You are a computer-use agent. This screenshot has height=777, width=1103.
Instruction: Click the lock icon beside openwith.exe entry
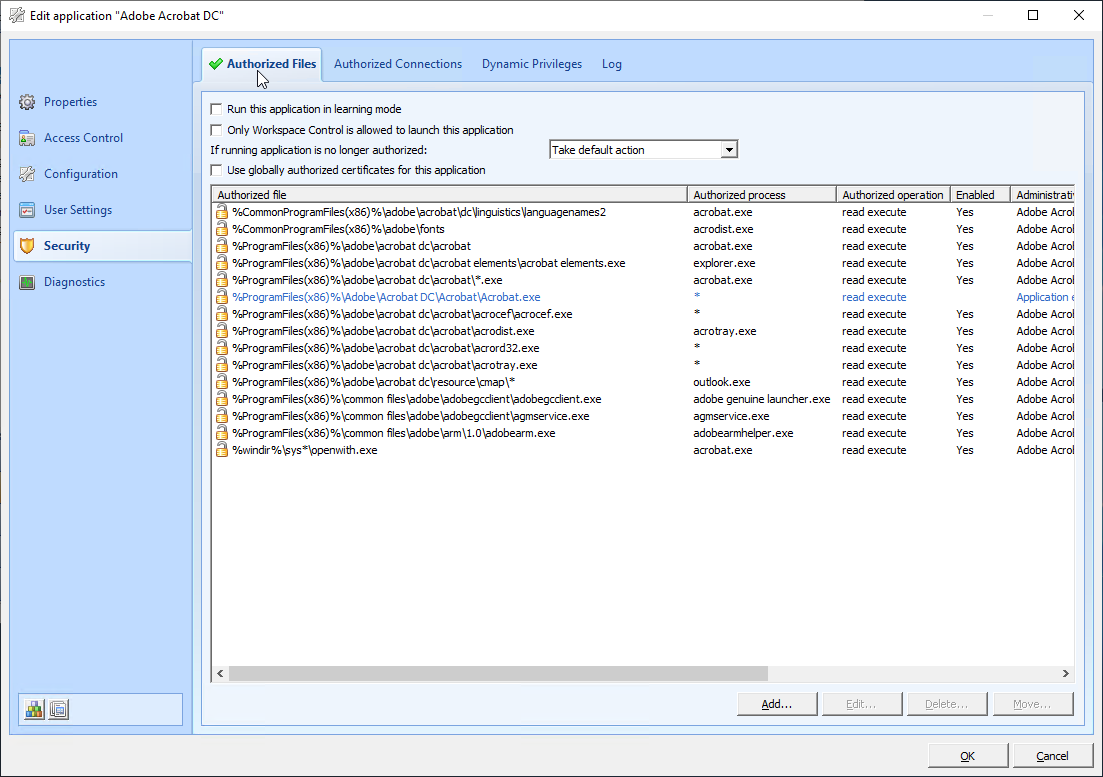222,450
